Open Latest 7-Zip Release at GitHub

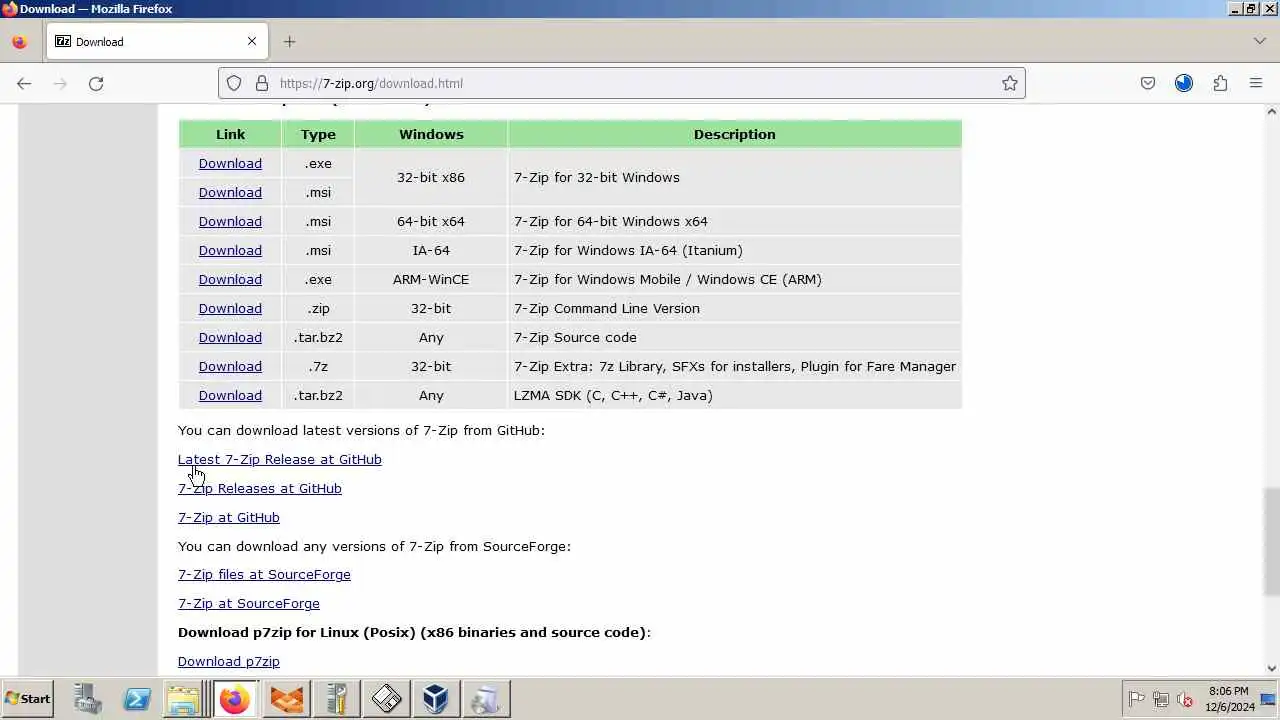coord(280,460)
